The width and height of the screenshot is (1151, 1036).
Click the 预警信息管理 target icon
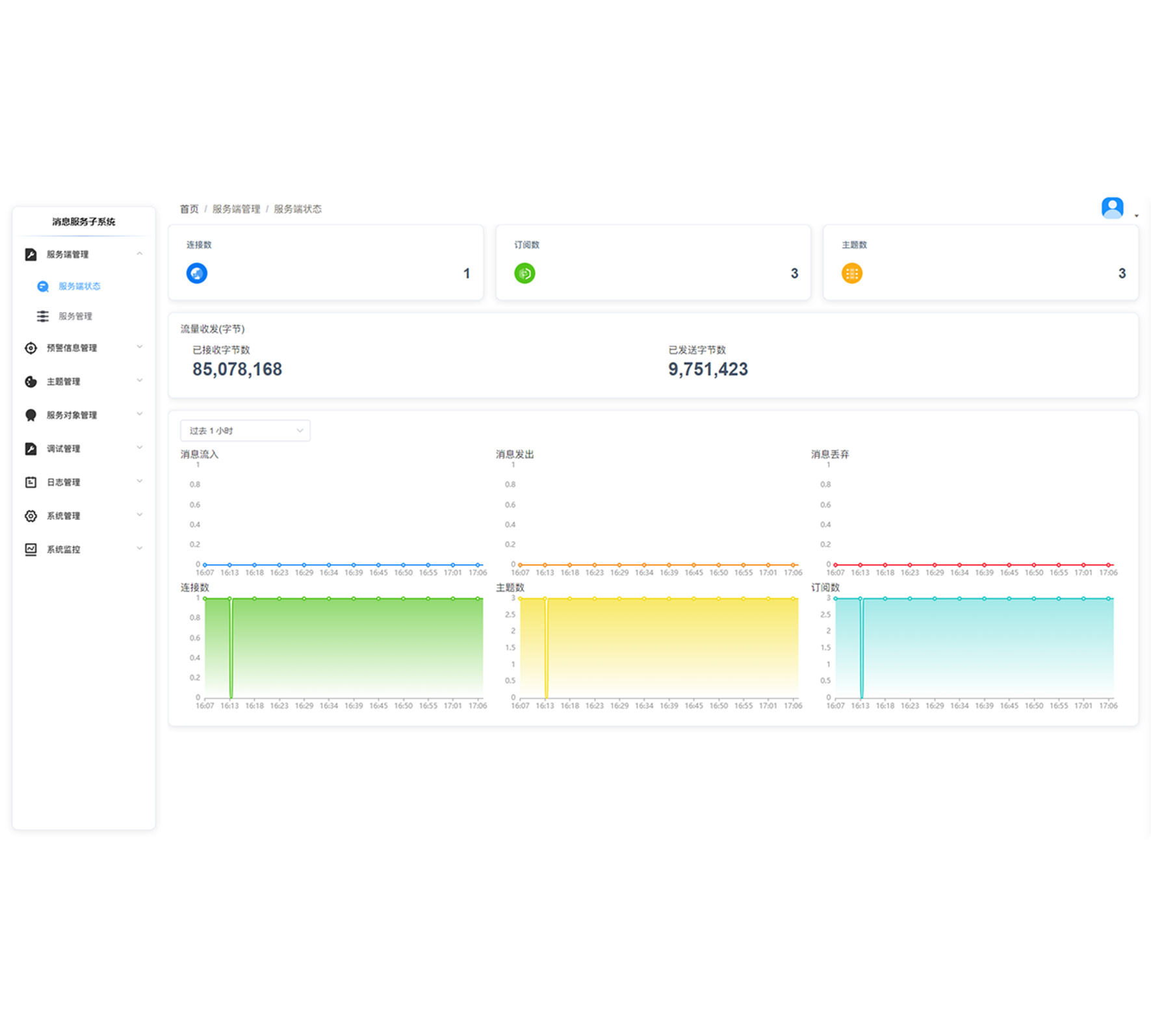click(31, 348)
